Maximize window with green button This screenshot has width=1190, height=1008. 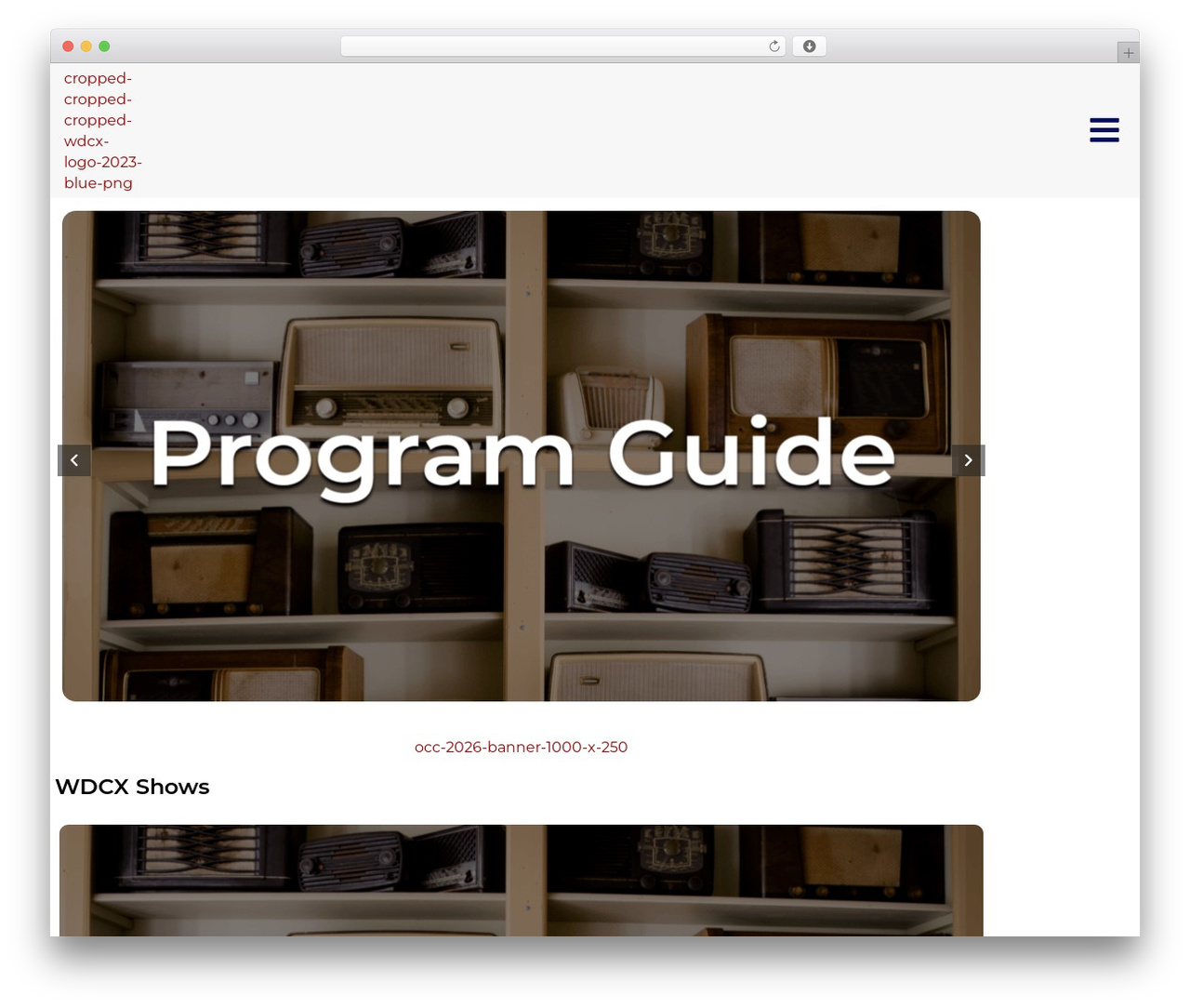104,46
